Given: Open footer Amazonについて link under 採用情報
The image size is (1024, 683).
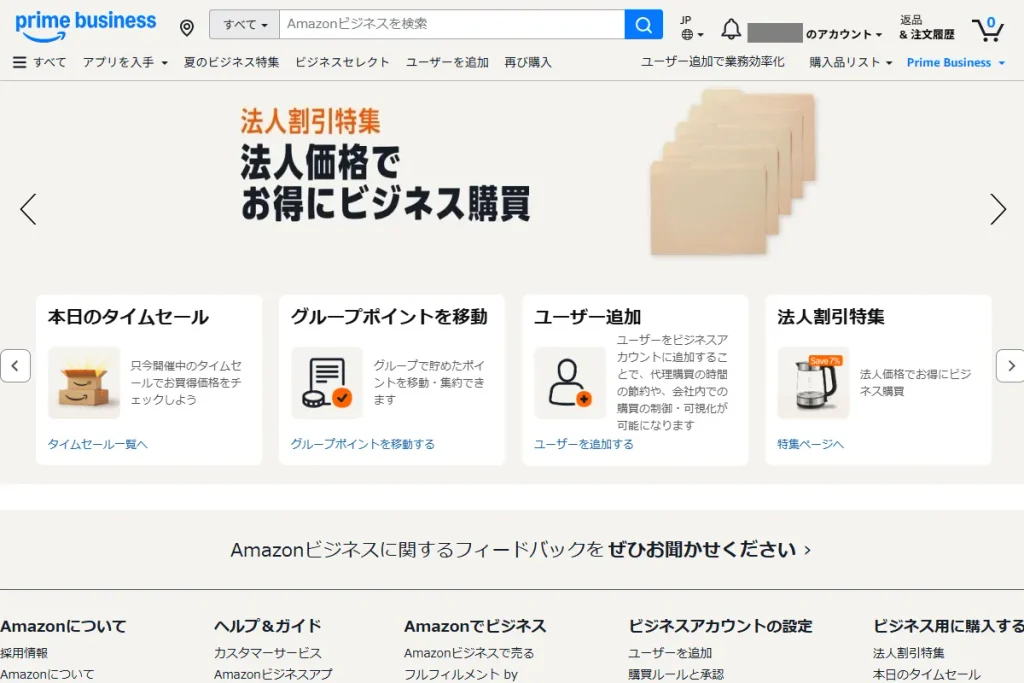Looking at the screenshot, I should tap(47, 675).
